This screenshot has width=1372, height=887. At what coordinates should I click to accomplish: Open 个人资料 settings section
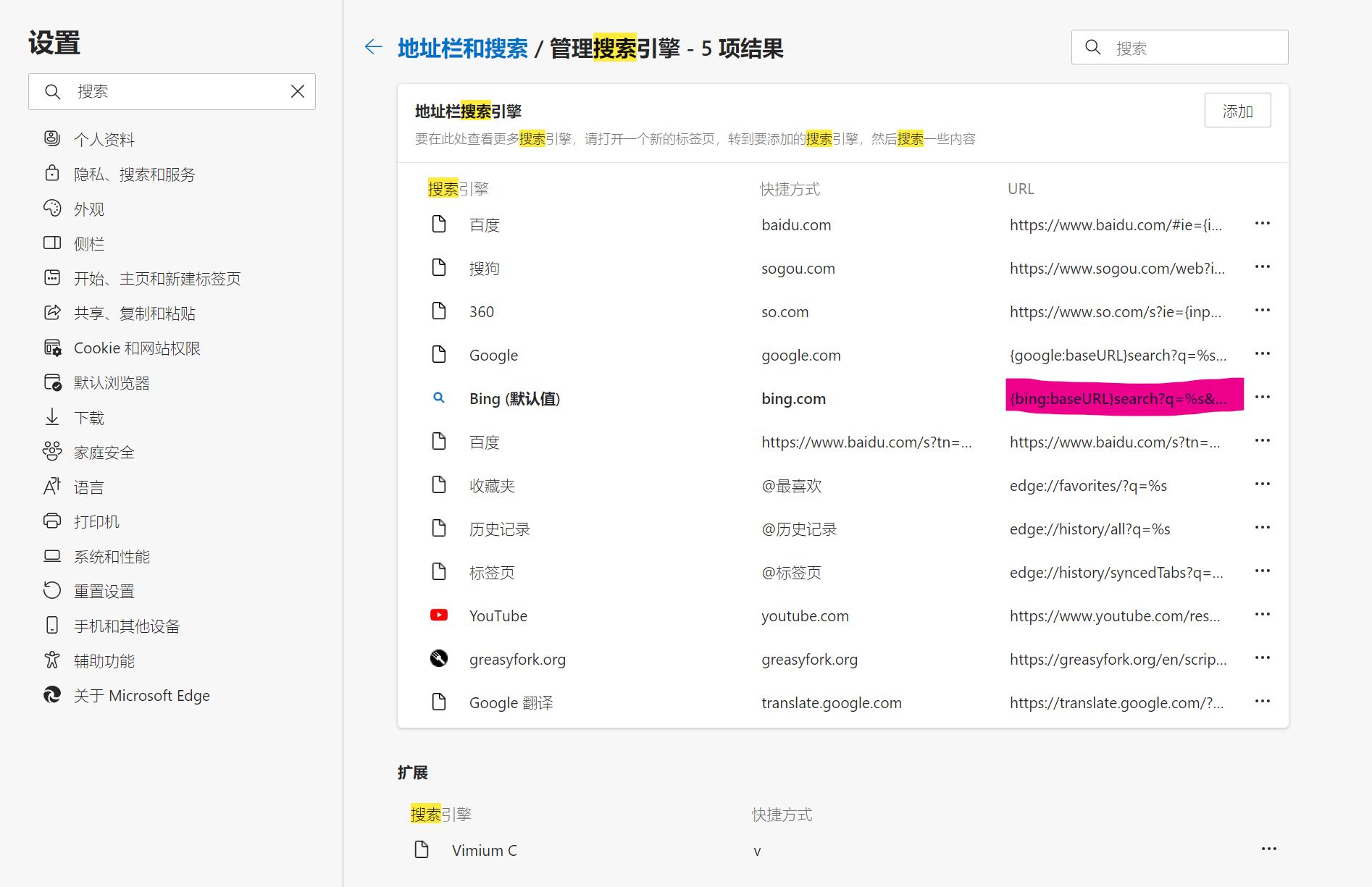[104, 140]
